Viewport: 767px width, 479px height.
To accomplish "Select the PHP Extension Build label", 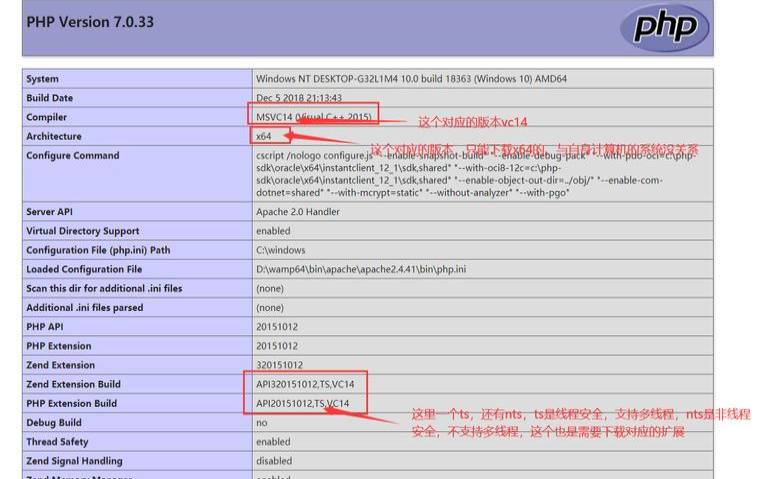I will pos(71,403).
